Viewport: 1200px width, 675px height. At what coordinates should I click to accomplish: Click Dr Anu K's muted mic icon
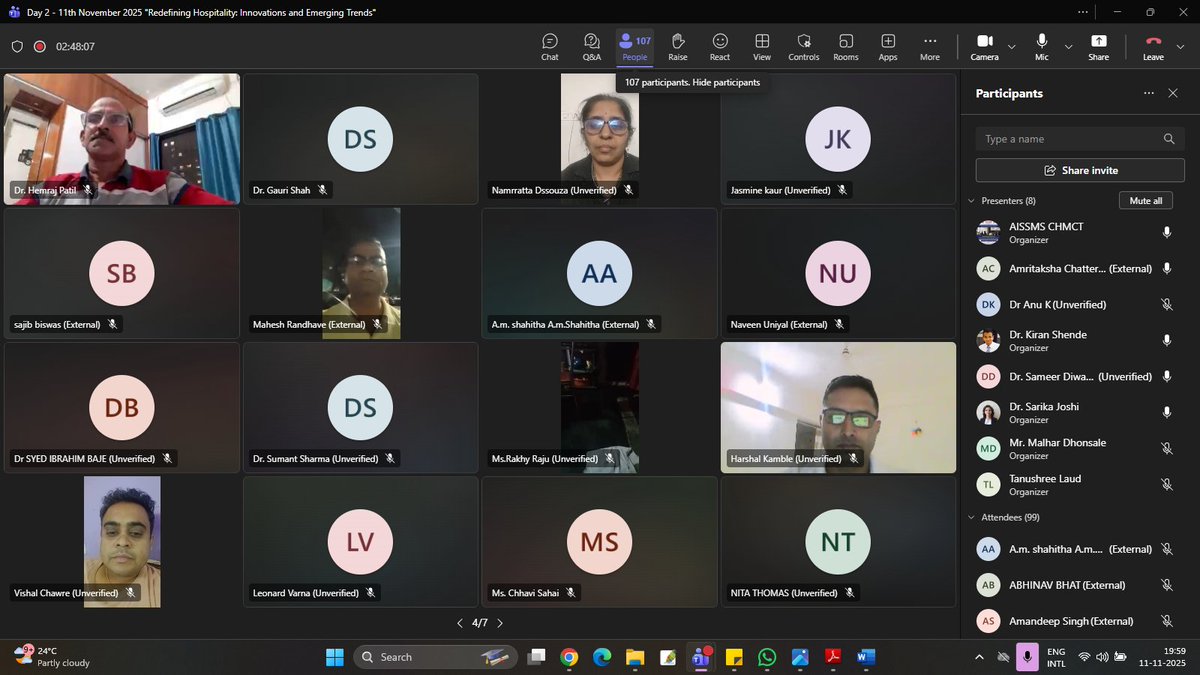click(1166, 304)
